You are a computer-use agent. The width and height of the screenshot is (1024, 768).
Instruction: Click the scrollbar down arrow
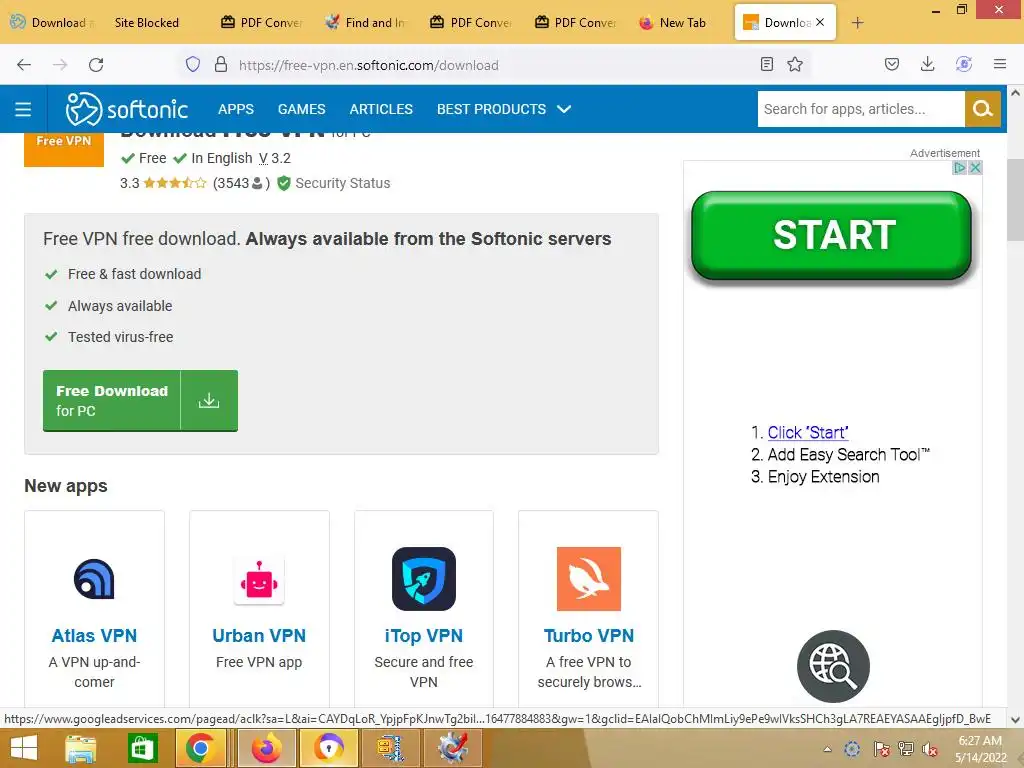[1016, 720]
